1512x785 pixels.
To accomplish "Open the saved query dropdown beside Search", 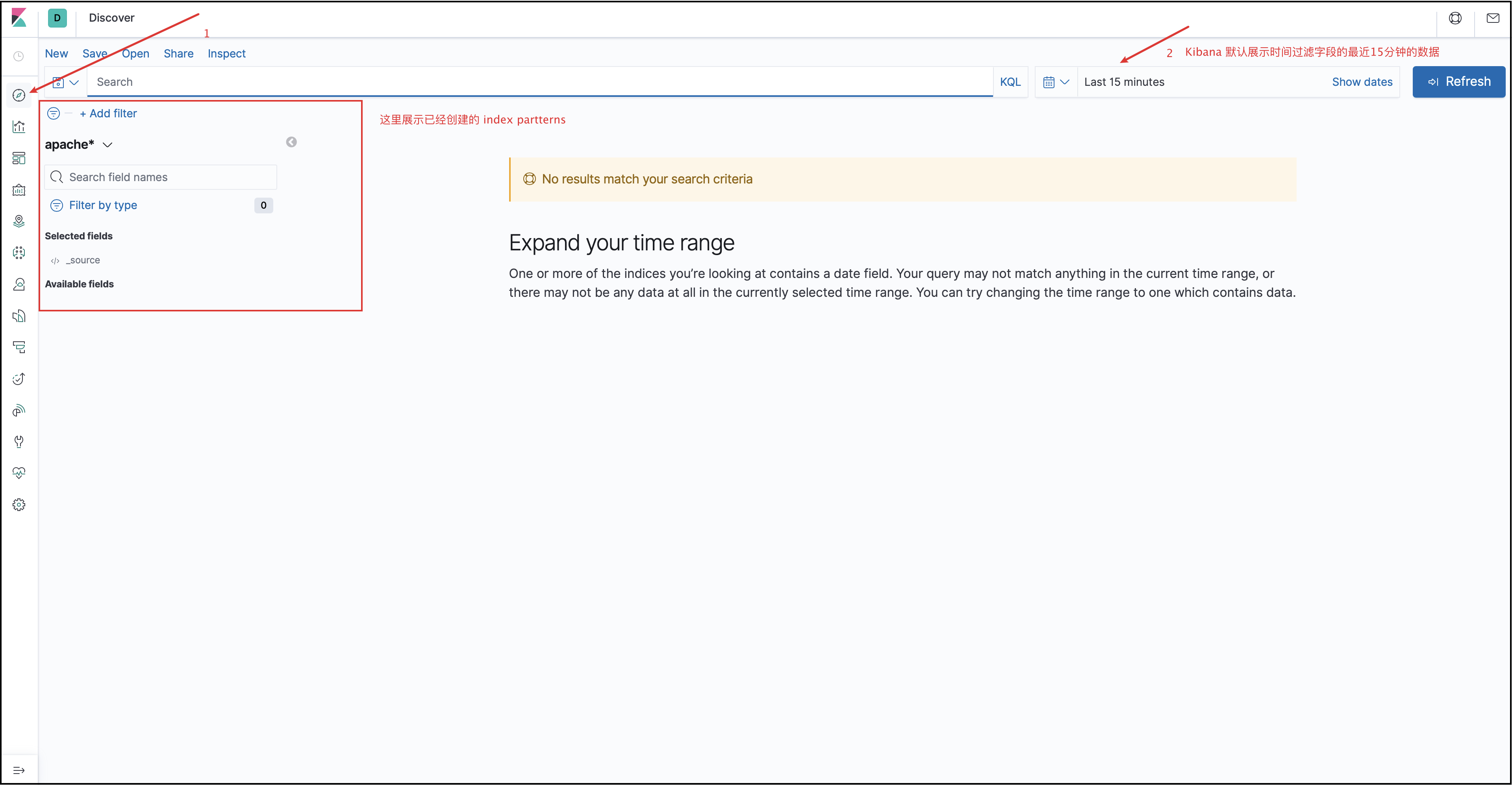I will click(65, 82).
